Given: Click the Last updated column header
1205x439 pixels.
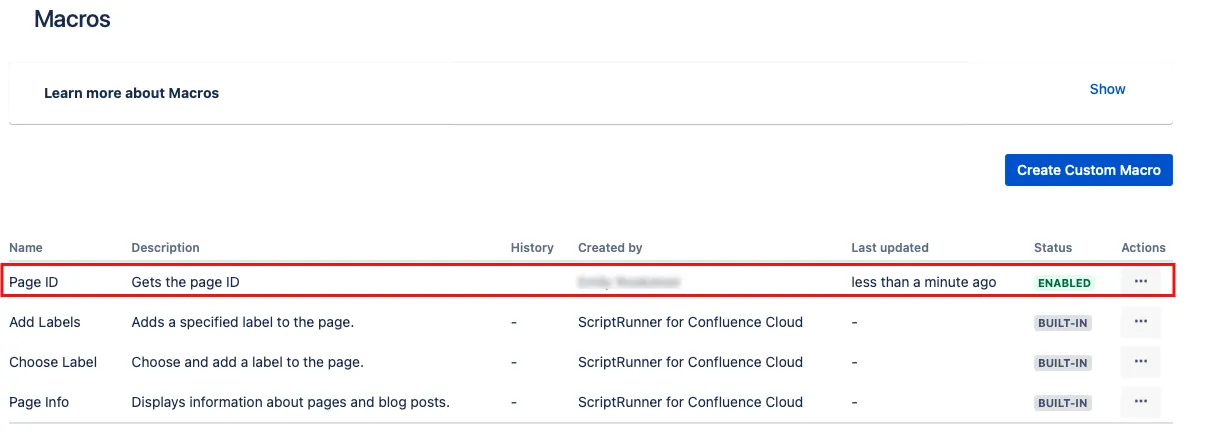Looking at the screenshot, I should [890, 247].
